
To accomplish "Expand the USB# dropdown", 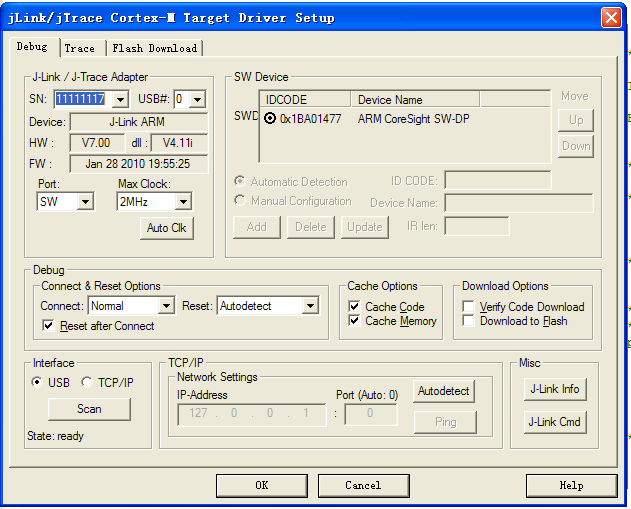I will (x=197, y=99).
